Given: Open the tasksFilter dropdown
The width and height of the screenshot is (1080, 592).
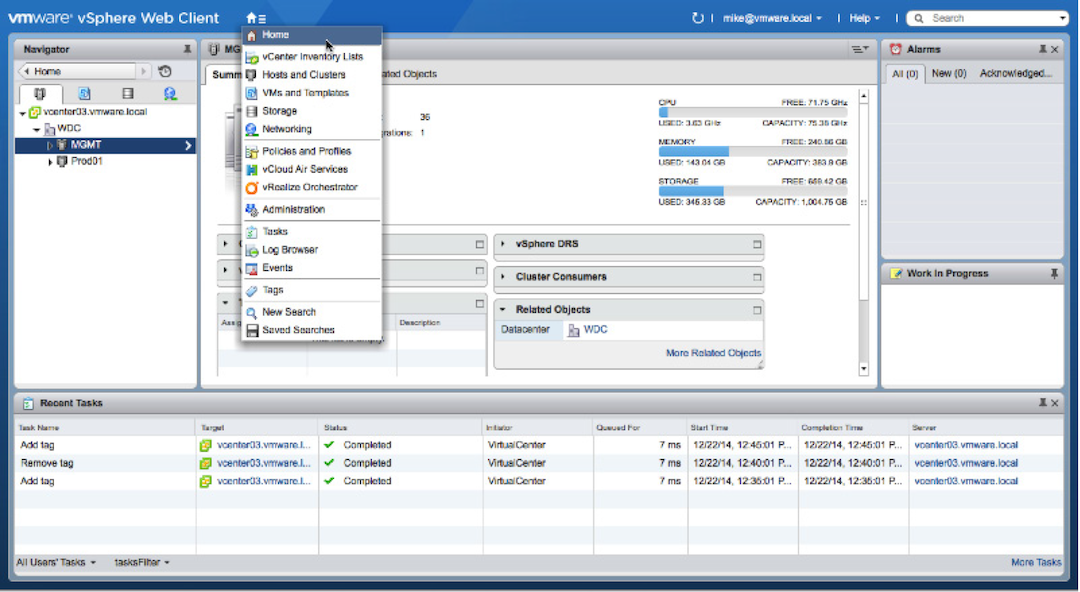Looking at the screenshot, I should (x=142, y=562).
